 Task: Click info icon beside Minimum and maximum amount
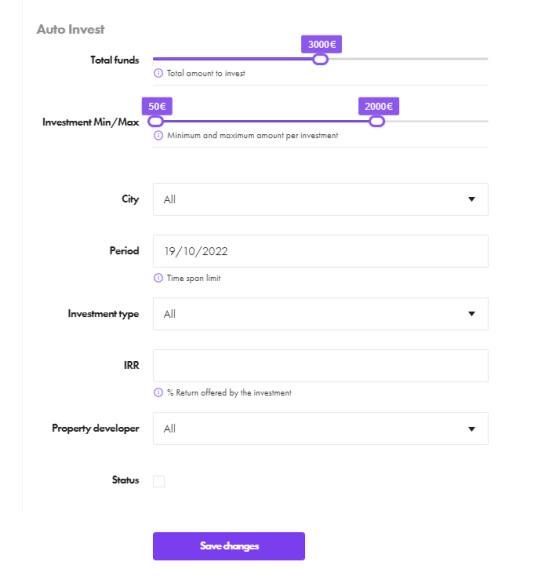[158, 135]
